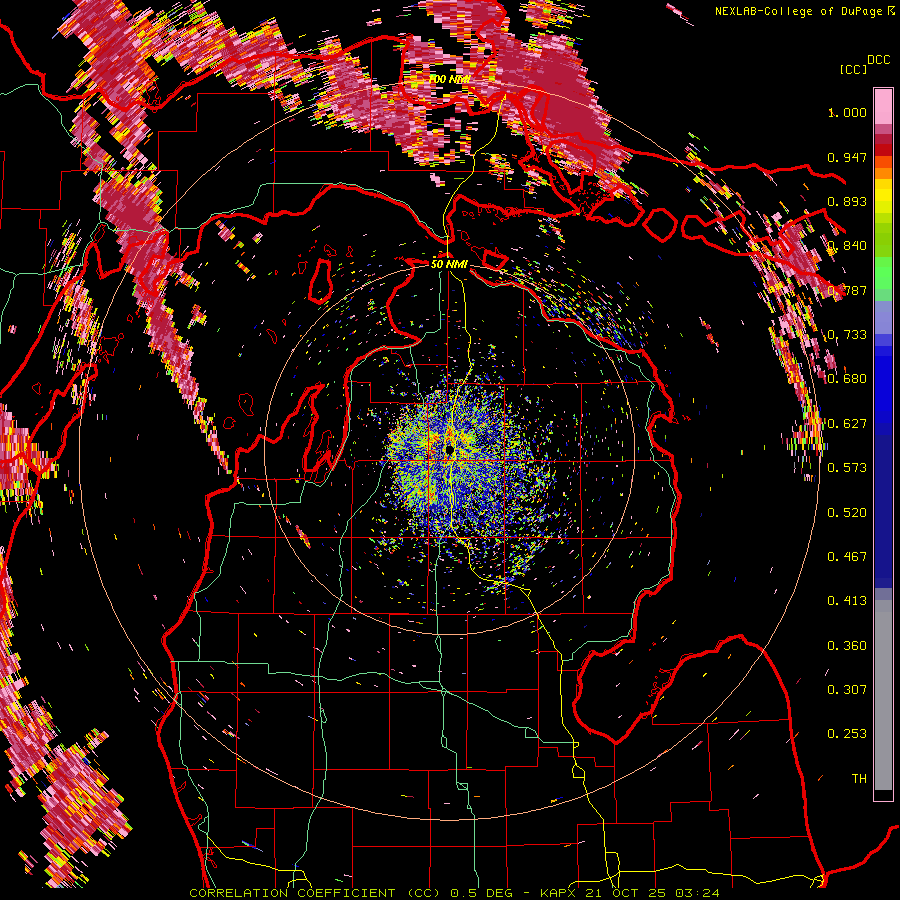Viewport: 900px width, 900px height.
Task: Click the KAPX 21 OCT 25 03:24 timestamp
Action: click(x=630, y=893)
